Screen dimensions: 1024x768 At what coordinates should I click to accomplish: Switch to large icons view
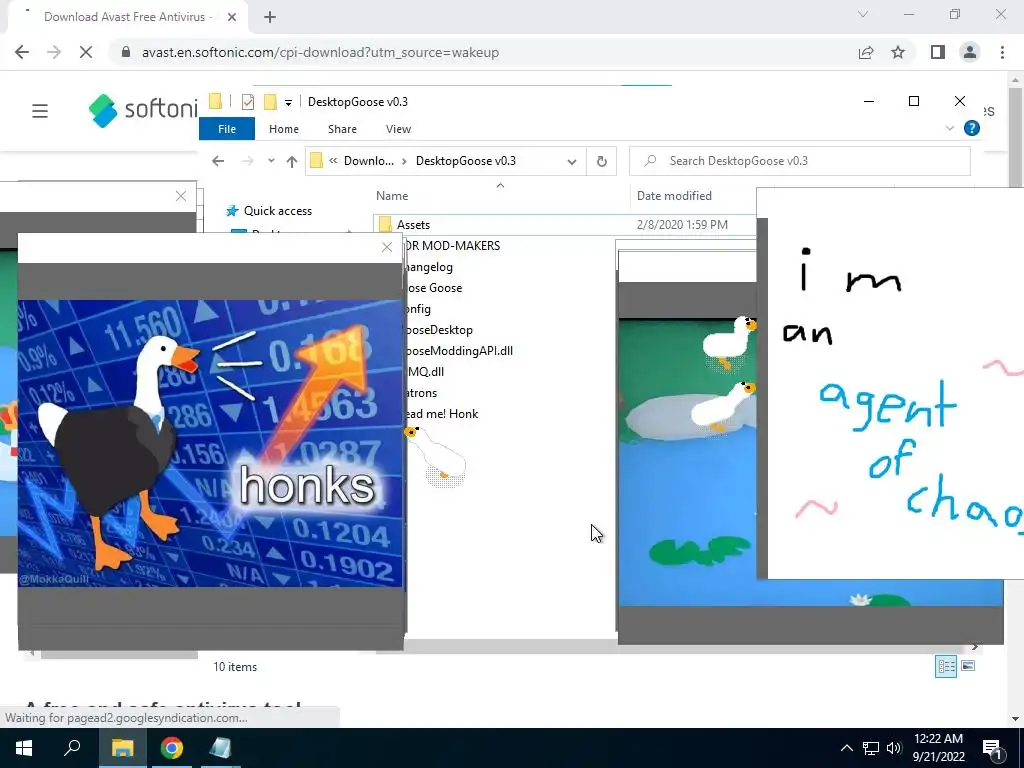(968, 666)
